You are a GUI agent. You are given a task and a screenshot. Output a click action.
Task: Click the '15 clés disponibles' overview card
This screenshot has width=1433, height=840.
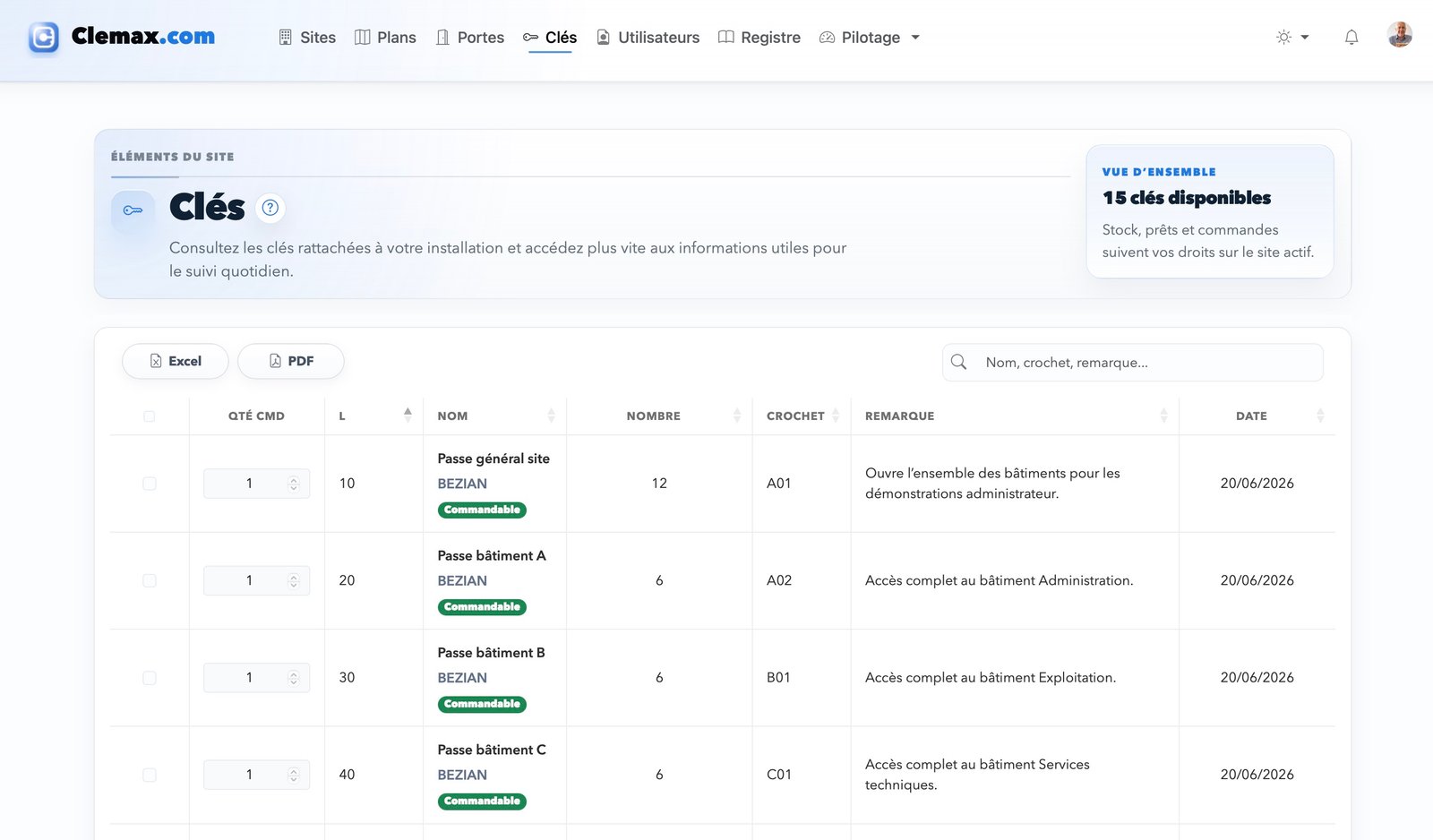pos(1210,211)
